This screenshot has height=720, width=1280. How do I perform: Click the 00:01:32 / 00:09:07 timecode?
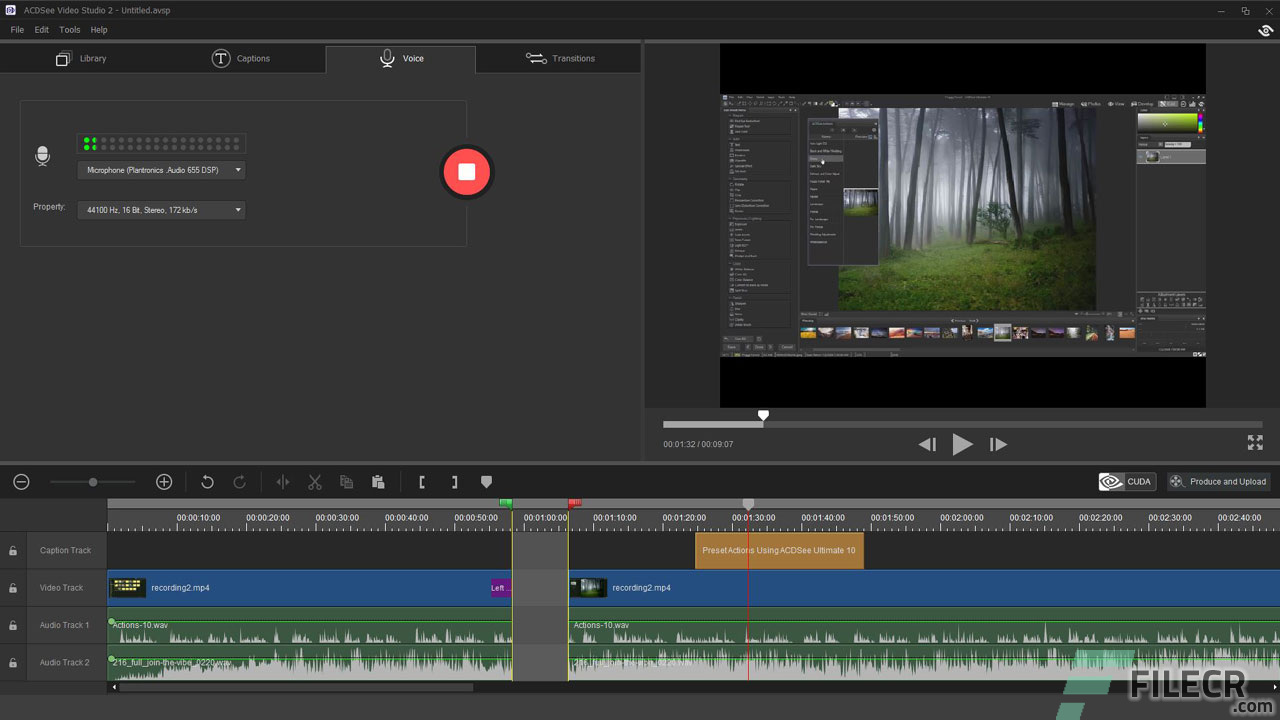pyautogui.click(x=698, y=444)
